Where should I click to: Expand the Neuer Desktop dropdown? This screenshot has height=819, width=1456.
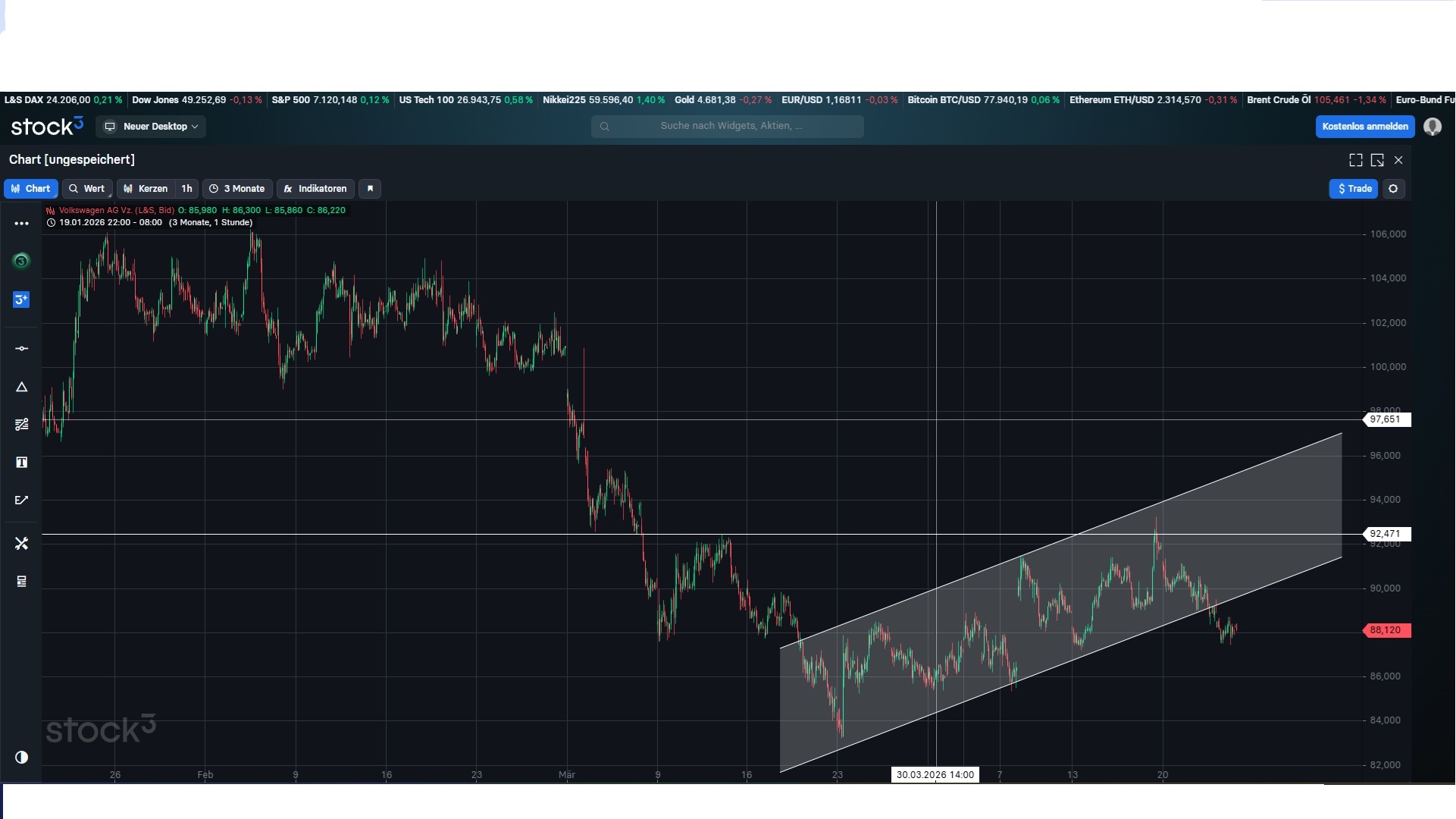(152, 127)
